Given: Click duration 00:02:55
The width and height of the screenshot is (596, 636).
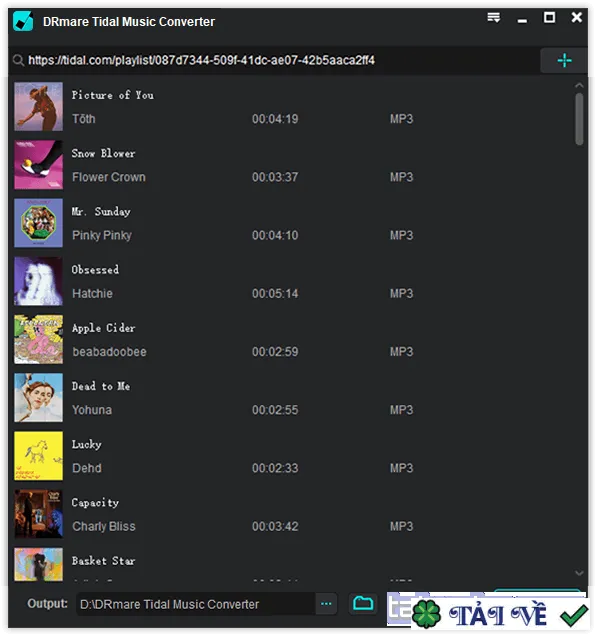Looking at the screenshot, I should coord(275,410).
